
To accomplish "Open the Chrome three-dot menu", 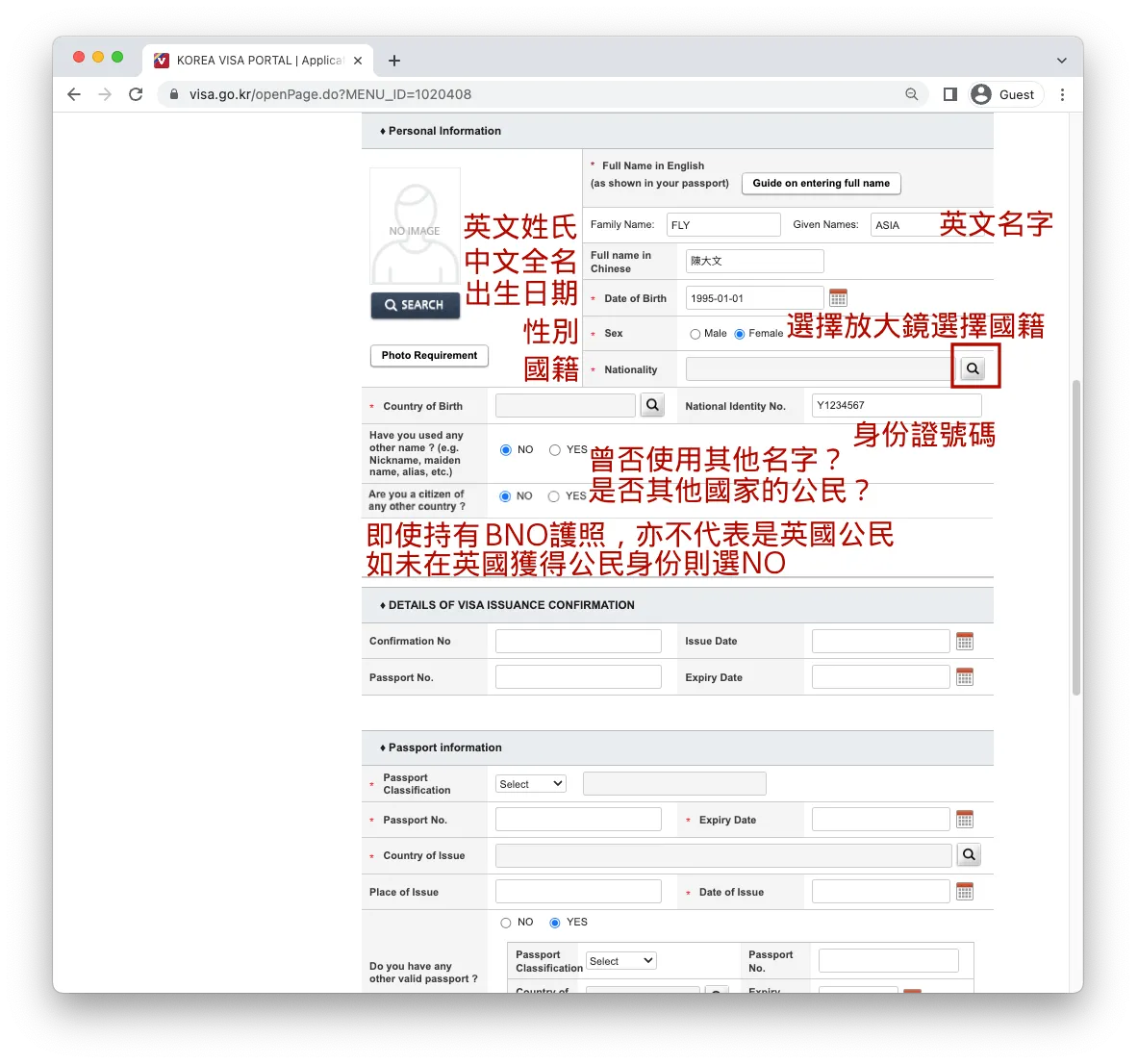I will click(1063, 94).
